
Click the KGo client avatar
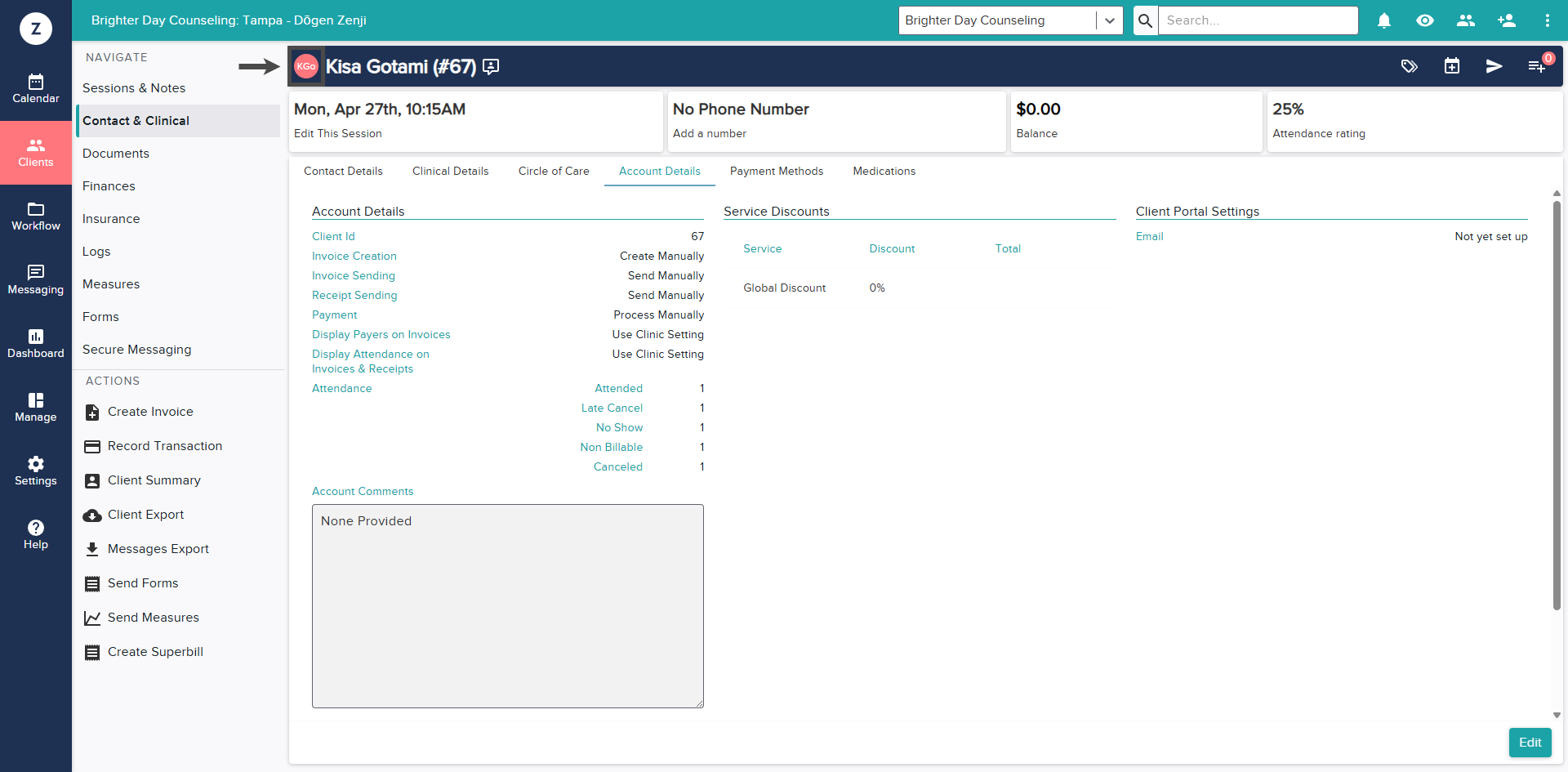306,66
